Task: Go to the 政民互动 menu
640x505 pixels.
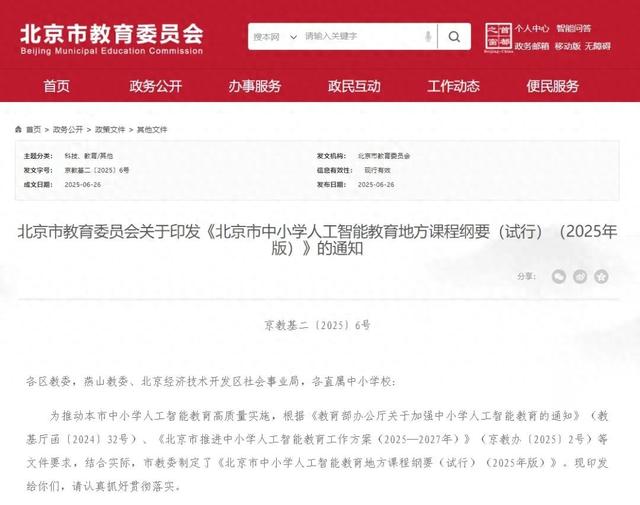Action: (355, 86)
